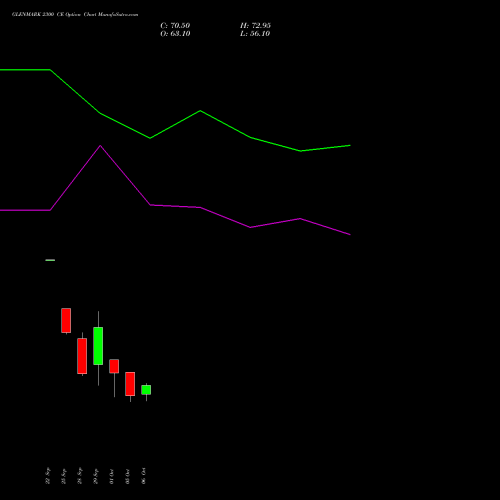Click the 22 Sep date label
The width and height of the screenshot is (500, 500).
tap(48, 476)
